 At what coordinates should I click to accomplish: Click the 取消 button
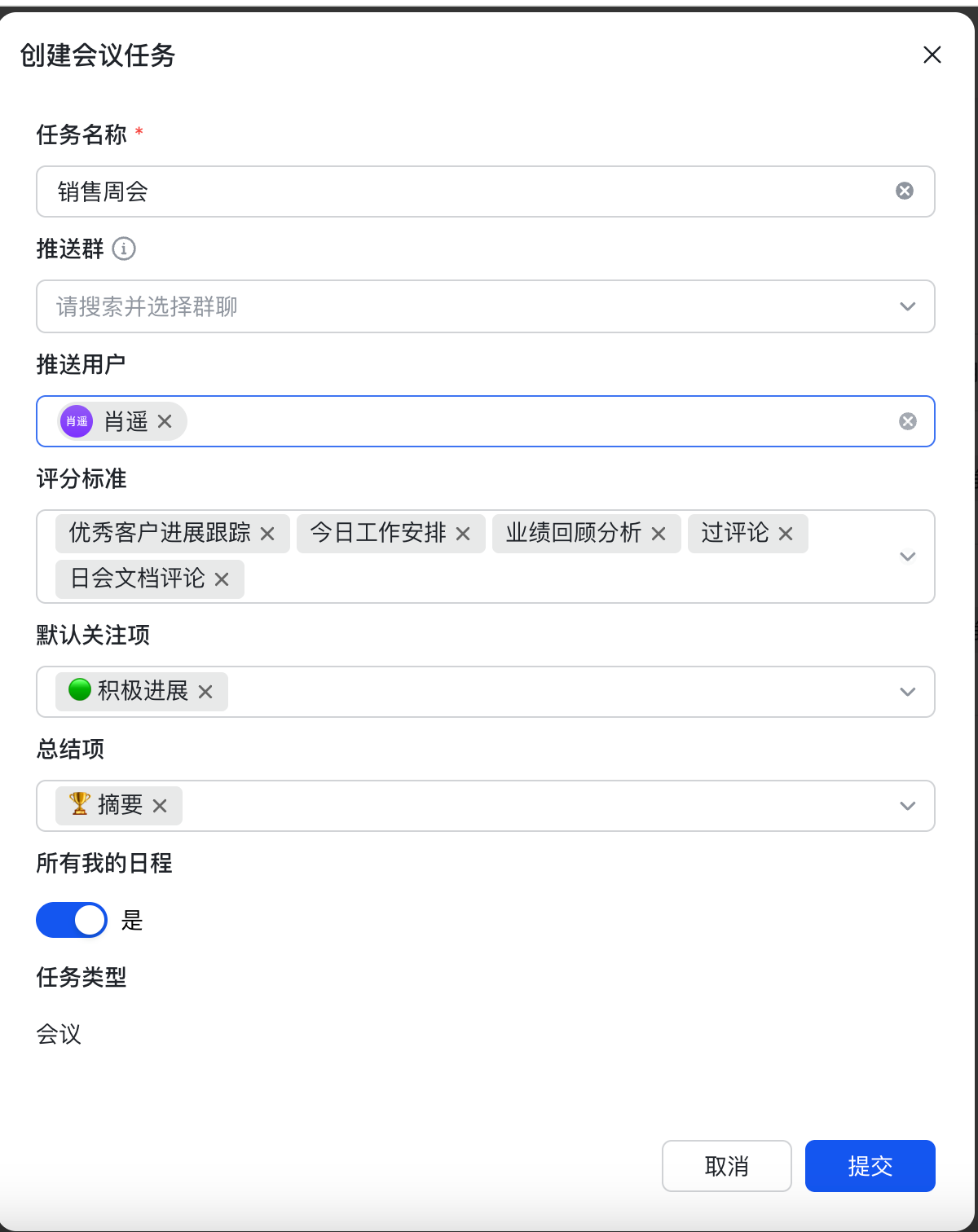pos(726,1166)
